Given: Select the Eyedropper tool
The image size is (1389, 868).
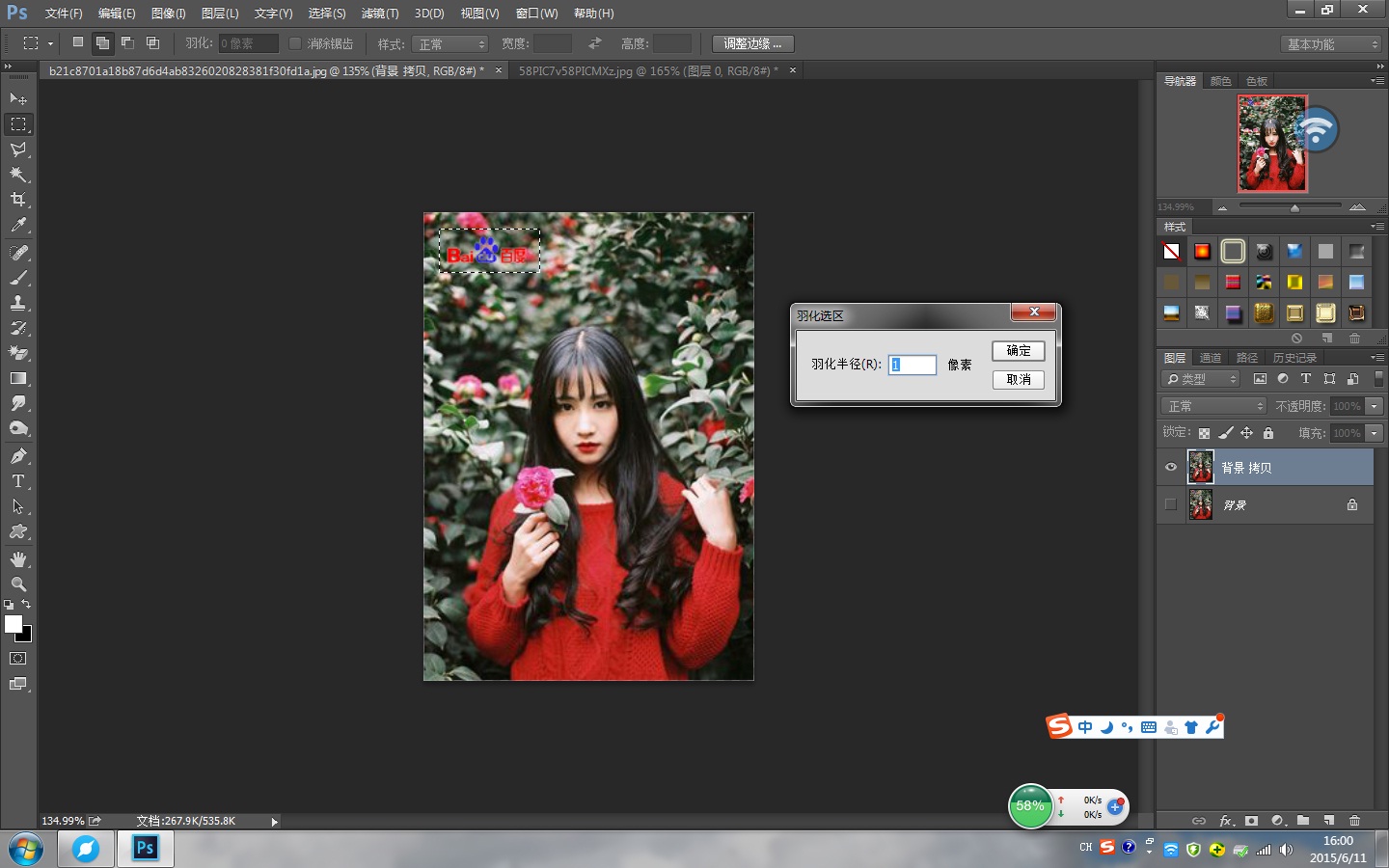Looking at the screenshot, I should 18,225.
